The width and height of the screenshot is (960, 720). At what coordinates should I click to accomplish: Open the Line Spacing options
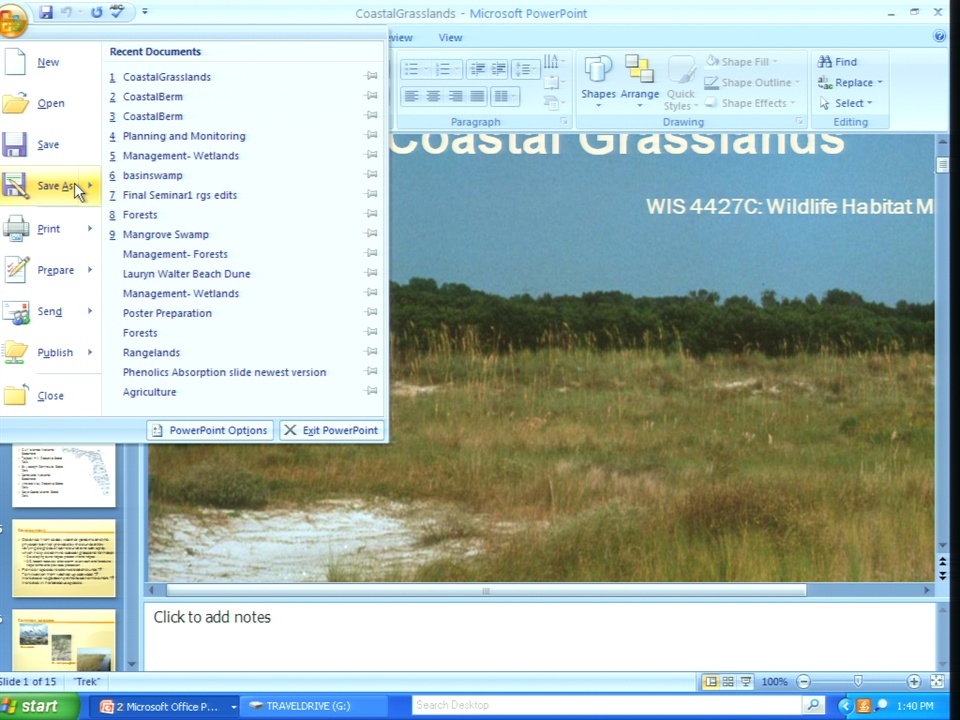[x=525, y=69]
